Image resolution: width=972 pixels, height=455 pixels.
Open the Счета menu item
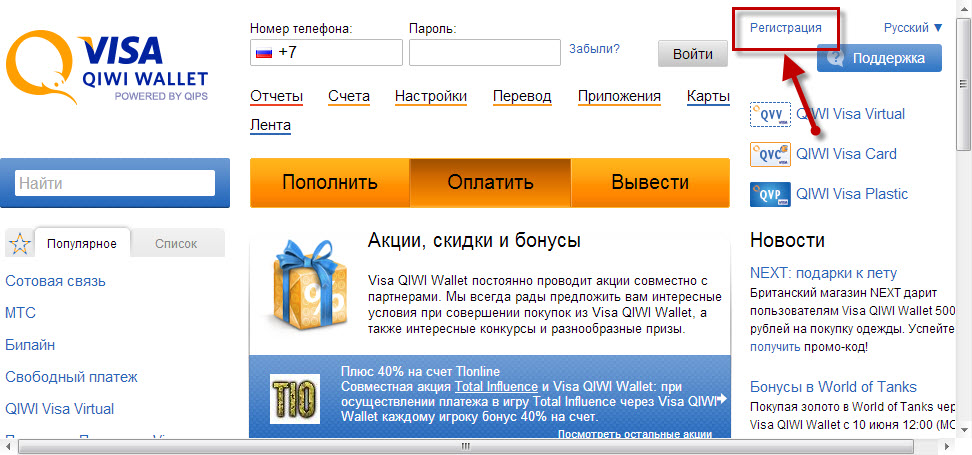(x=349, y=97)
